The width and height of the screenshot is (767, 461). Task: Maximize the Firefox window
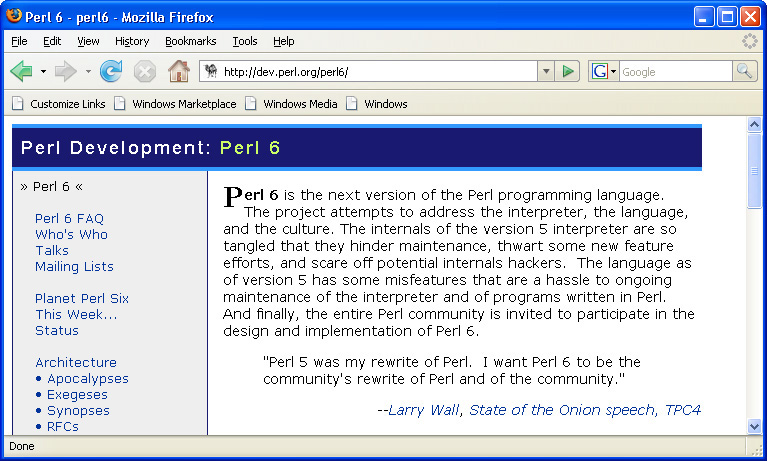point(727,17)
